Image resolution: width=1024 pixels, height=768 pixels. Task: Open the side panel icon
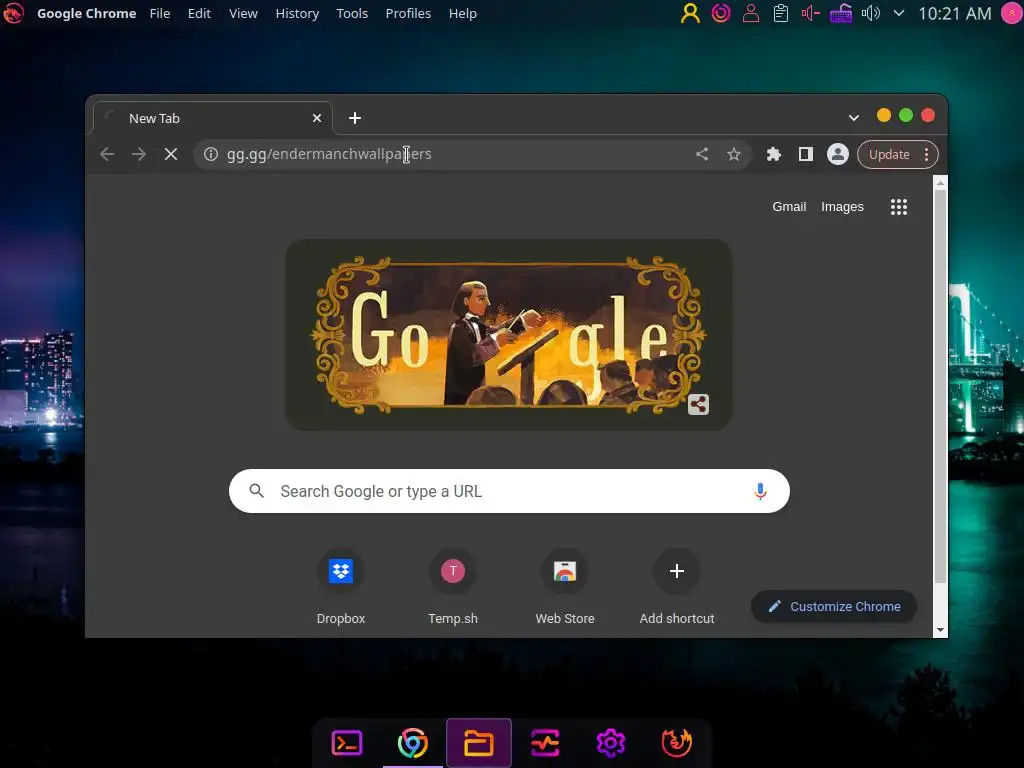pos(806,154)
